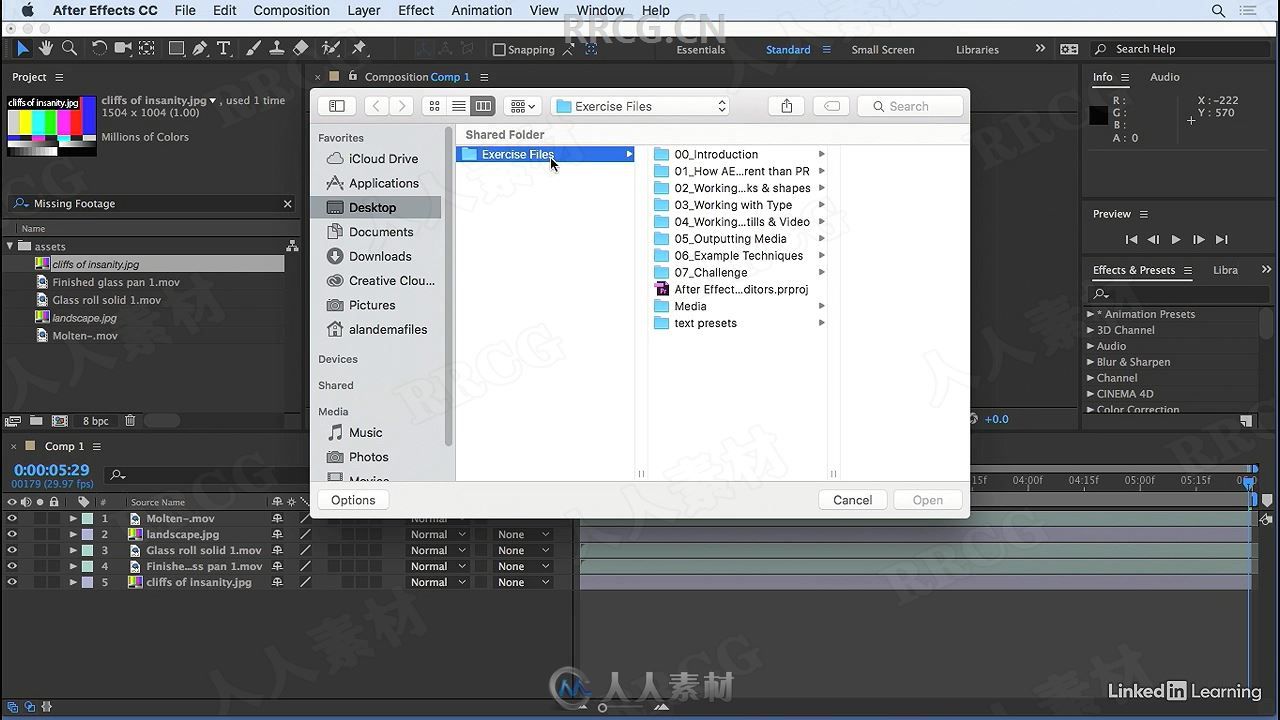This screenshot has height=720, width=1280.
Task: Select the Rectangle shape tool
Action: [x=176, y=48]
